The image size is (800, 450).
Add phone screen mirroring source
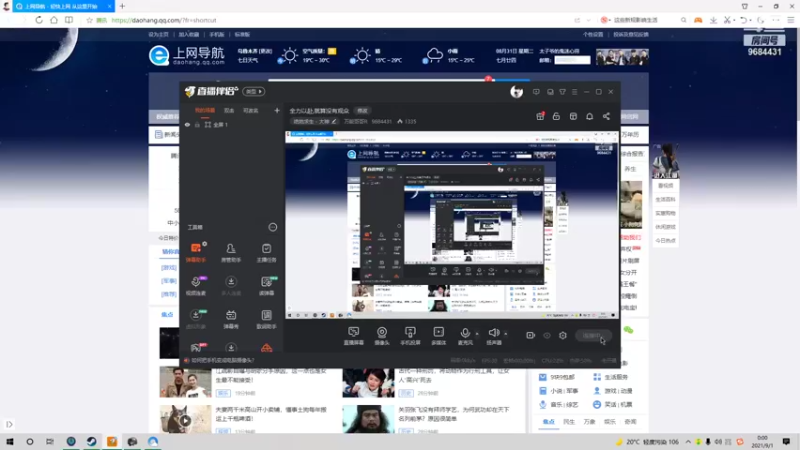[410, 336]
